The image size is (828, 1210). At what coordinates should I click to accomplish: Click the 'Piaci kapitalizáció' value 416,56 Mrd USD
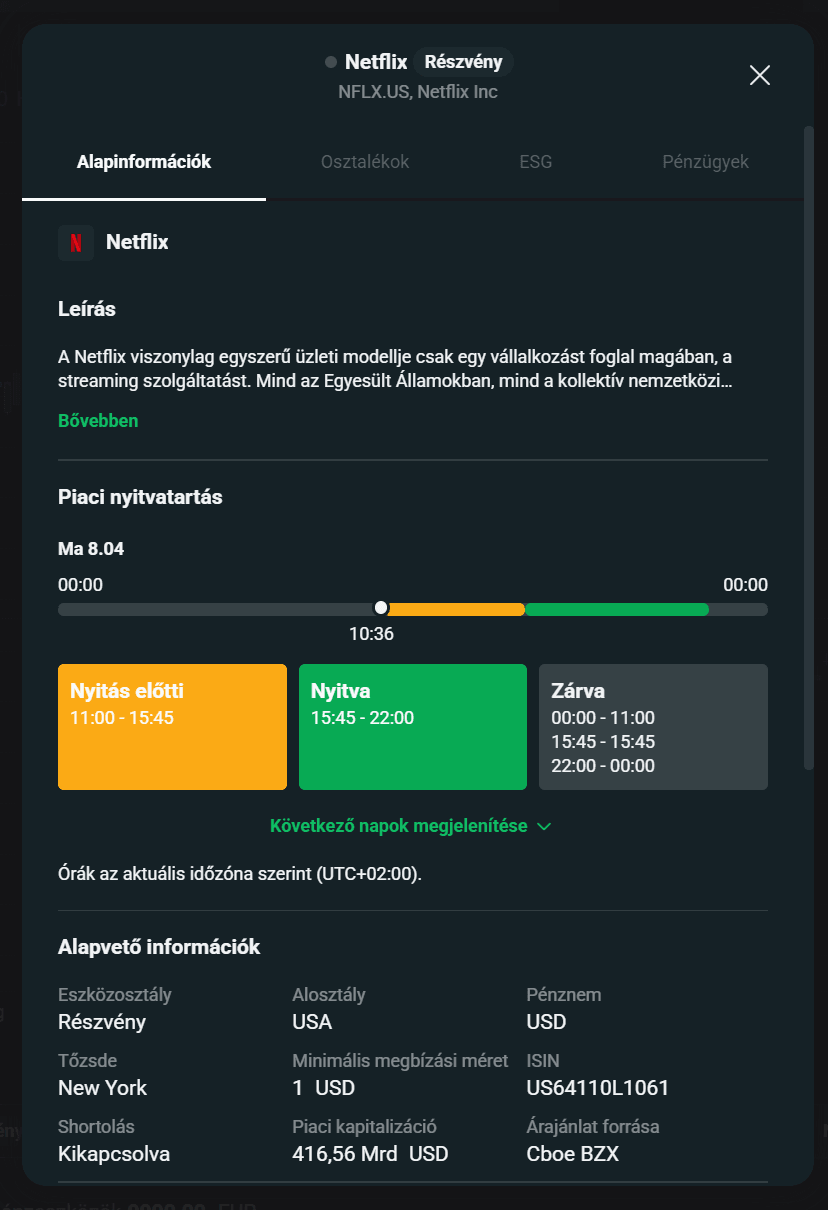(x=369, y=1153)
